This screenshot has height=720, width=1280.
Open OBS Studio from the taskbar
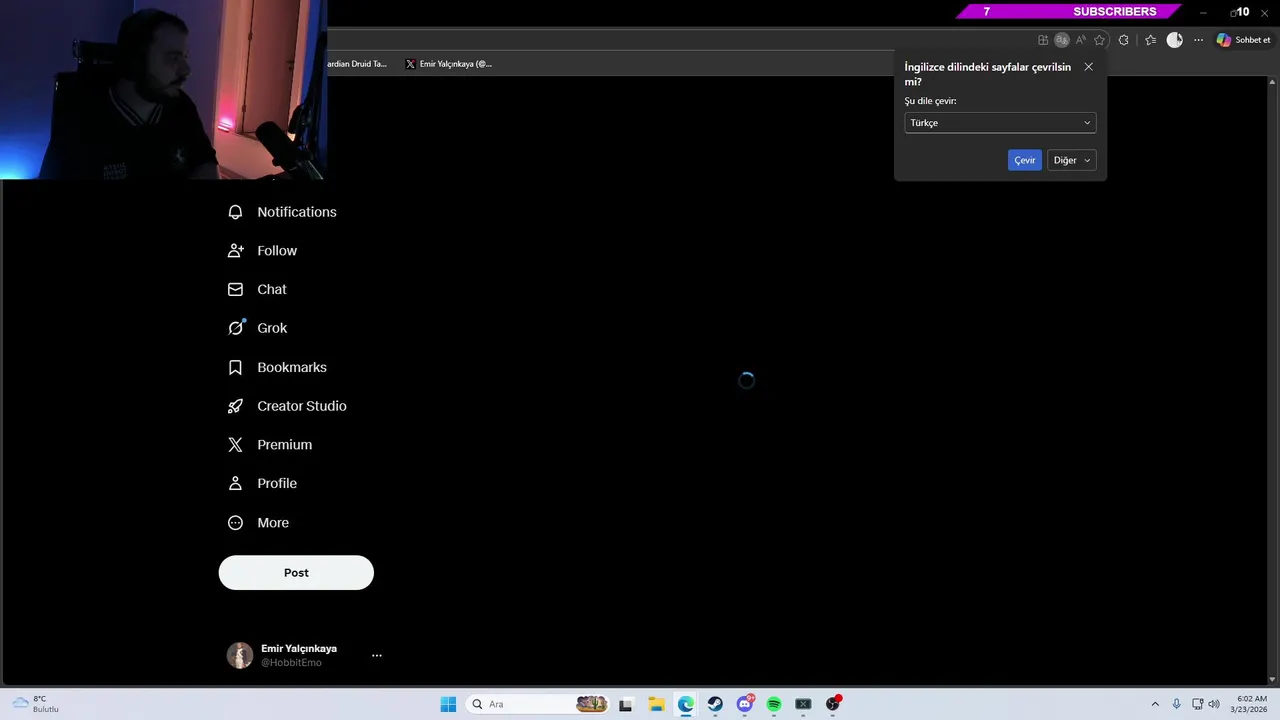tap(833, 704)
